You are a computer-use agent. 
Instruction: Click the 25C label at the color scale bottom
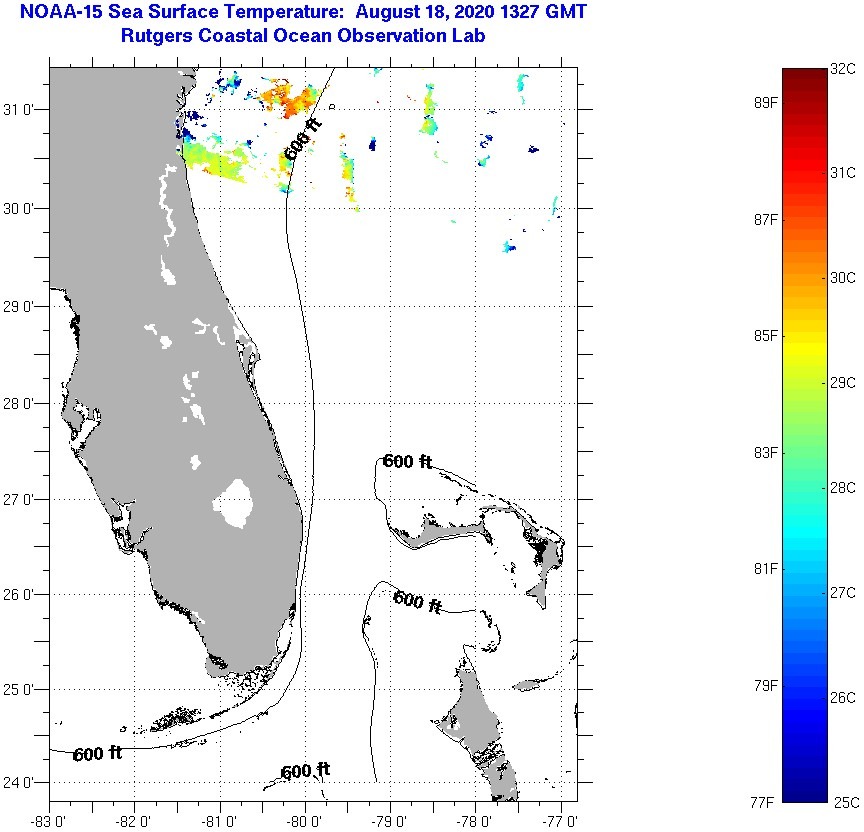point(843,802)
